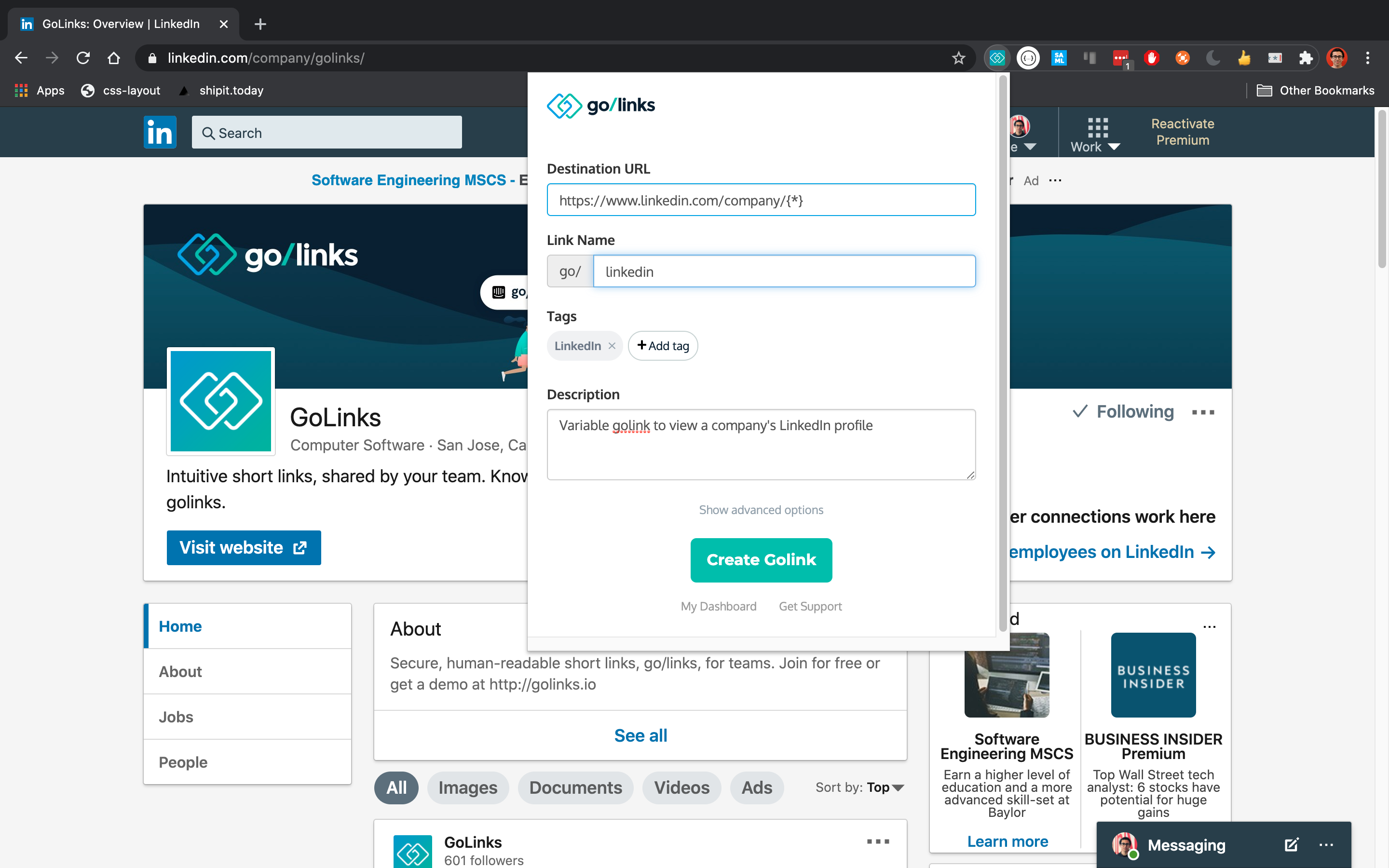
Task: Remove the LinkedIn tag with its X
Action: (612, 346)
